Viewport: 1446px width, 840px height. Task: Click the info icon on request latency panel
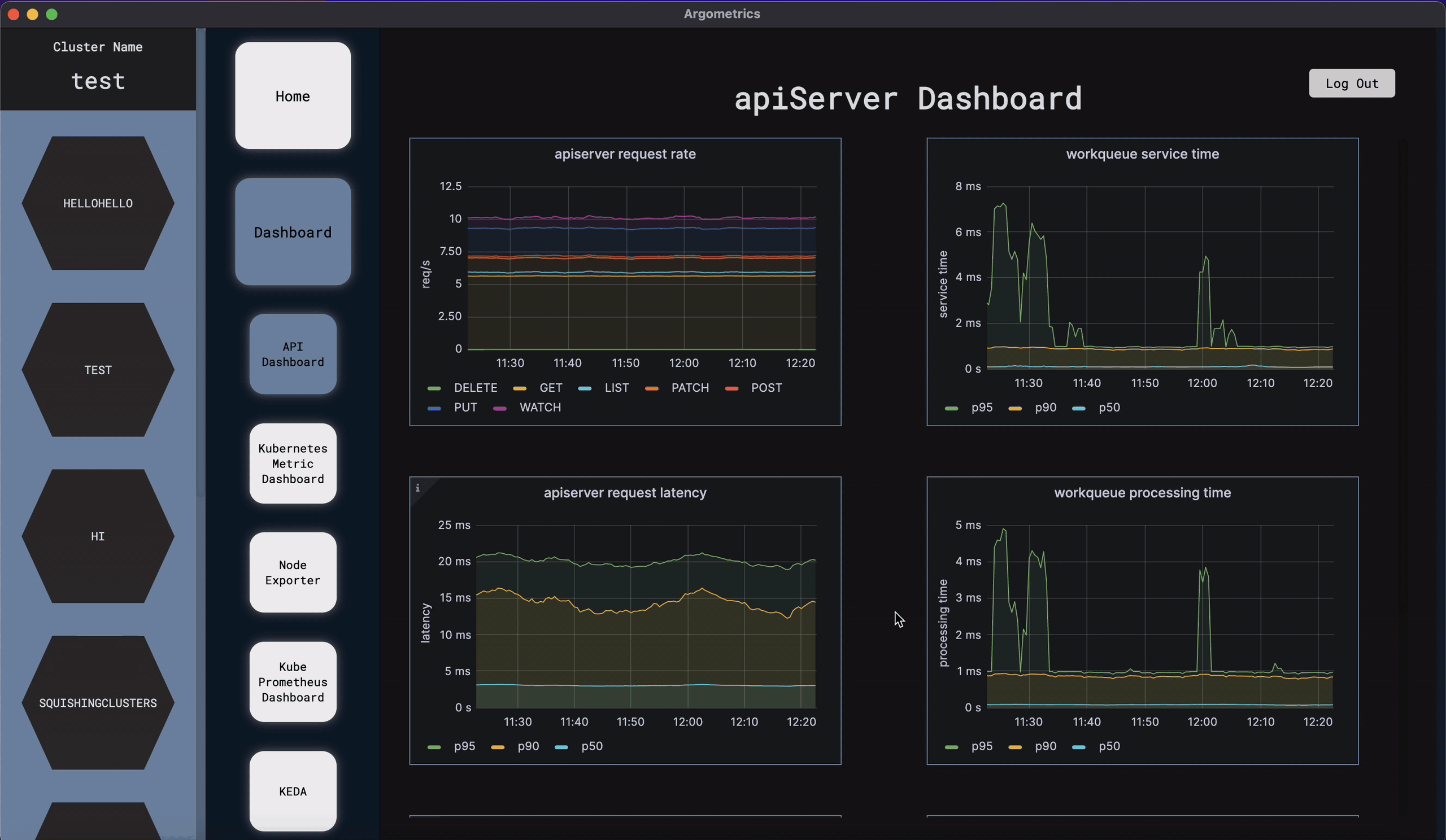(418, 488)
